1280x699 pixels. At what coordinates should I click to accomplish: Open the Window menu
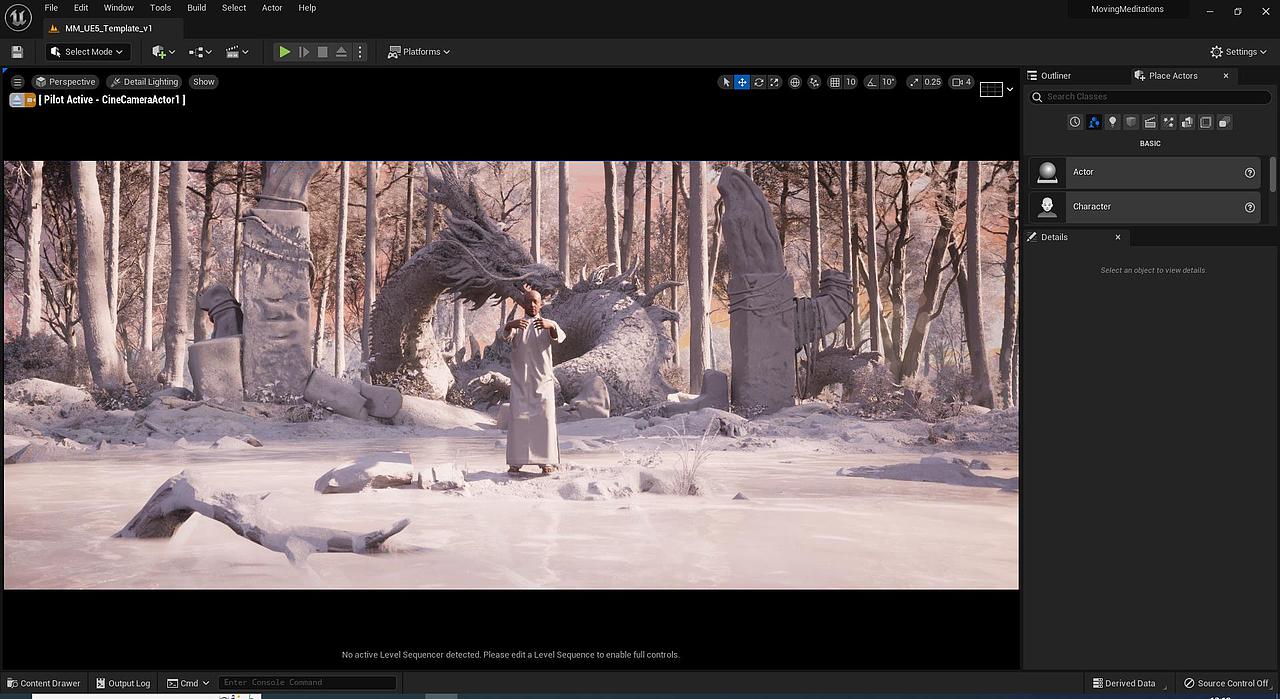coord(118,8)
